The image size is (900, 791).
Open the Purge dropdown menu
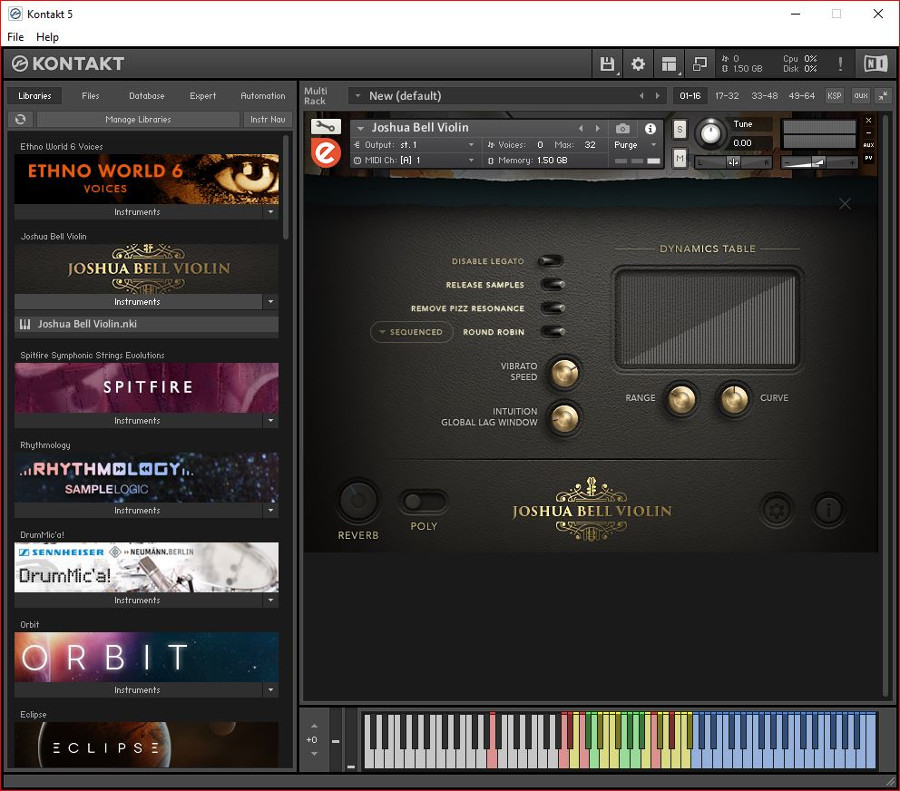point(635,145)
